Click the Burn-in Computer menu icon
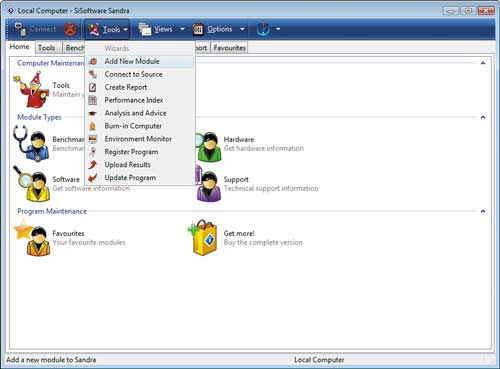 (93, 126)
